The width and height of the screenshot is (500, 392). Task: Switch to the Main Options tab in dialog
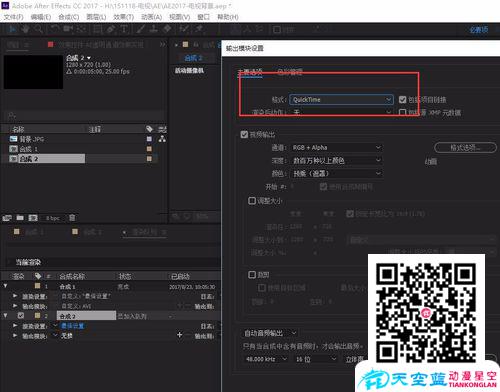tap(250, 72)
